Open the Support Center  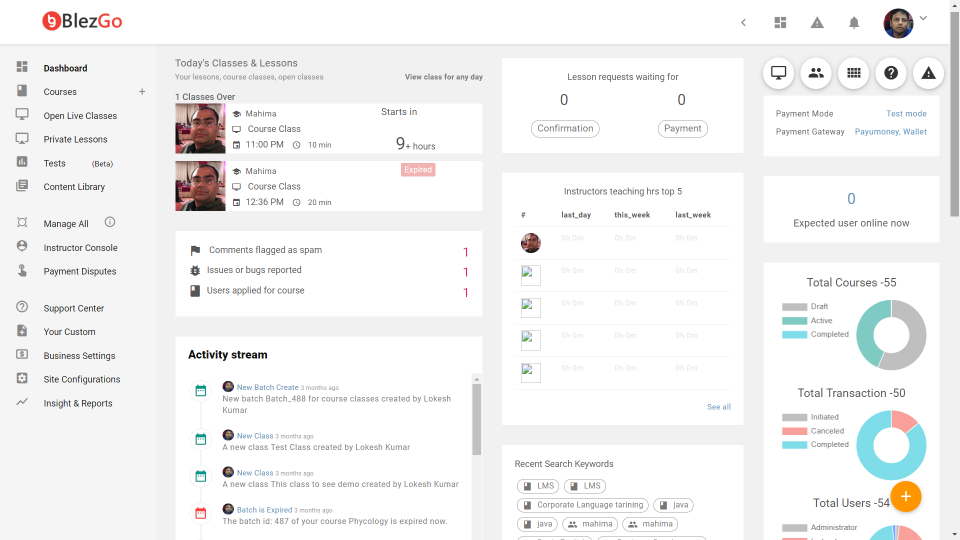click(x=73, y=309)
